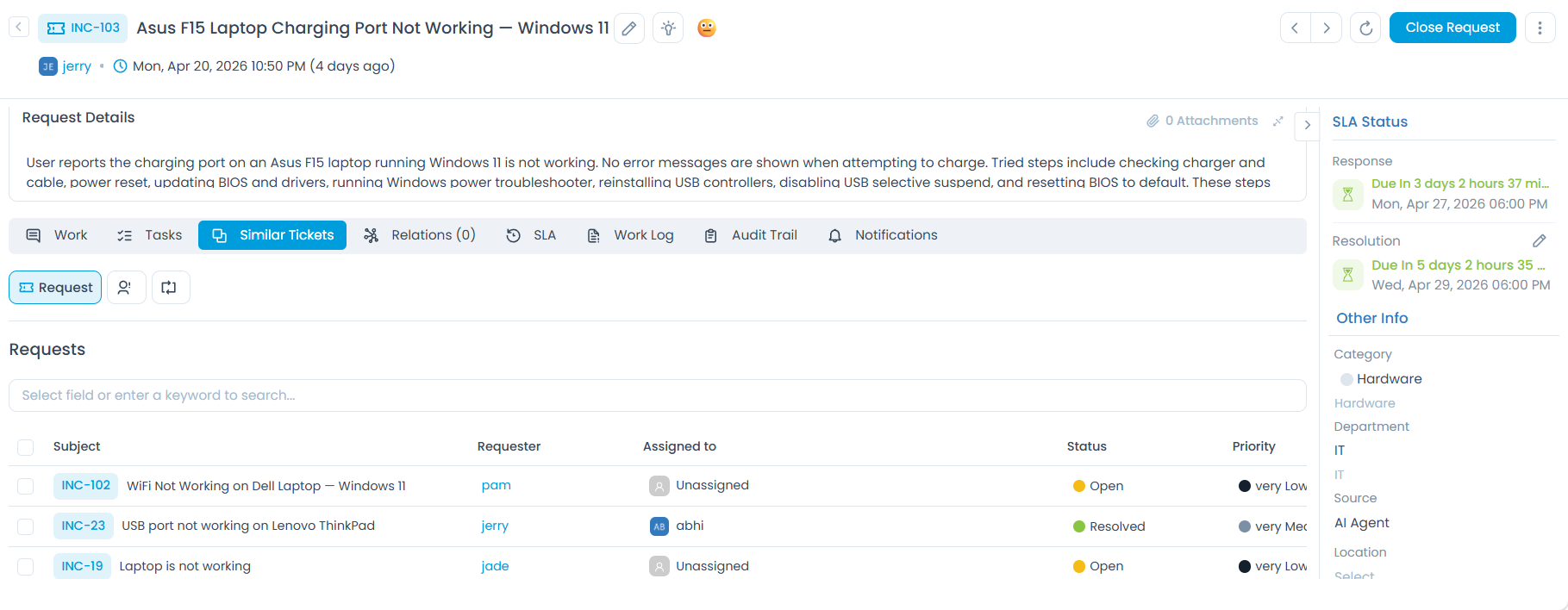Open the three-dot more options menu
This screenshot has height=610, width=1568.
1540,28
